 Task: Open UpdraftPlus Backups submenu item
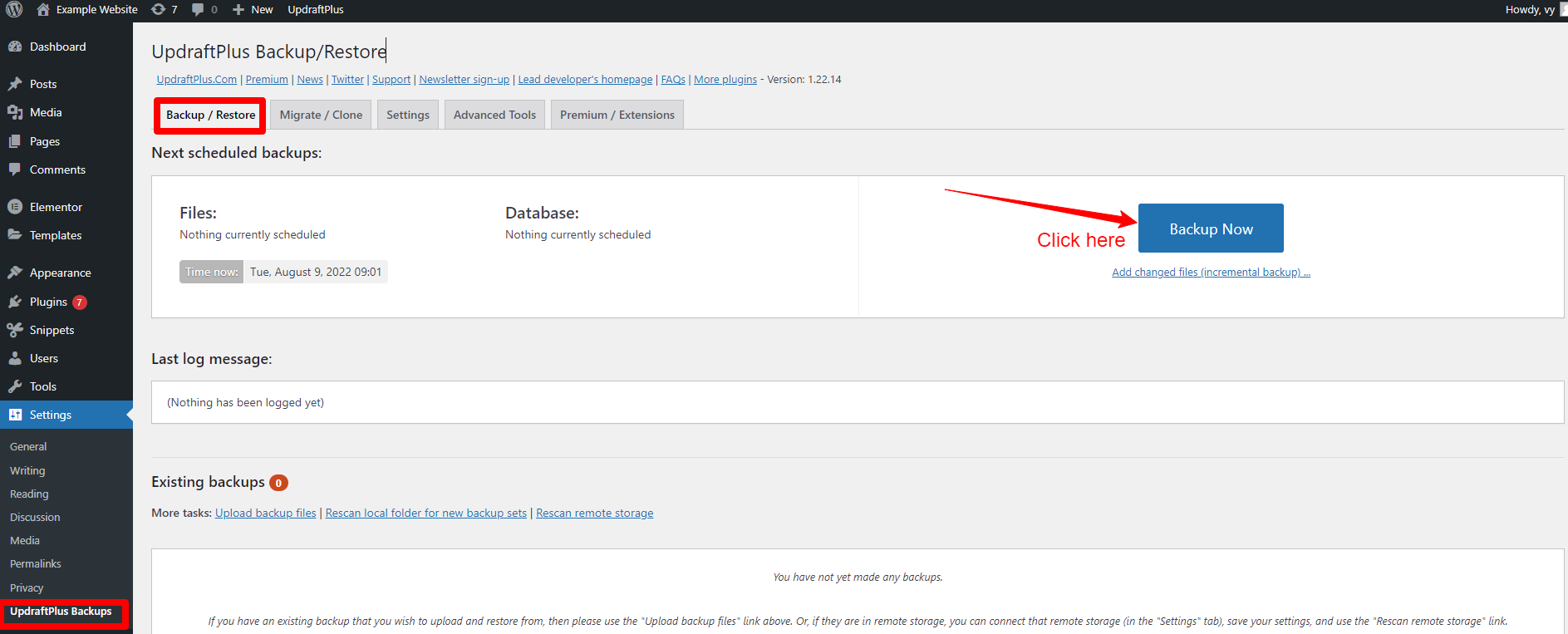click(x=61, y=612)
